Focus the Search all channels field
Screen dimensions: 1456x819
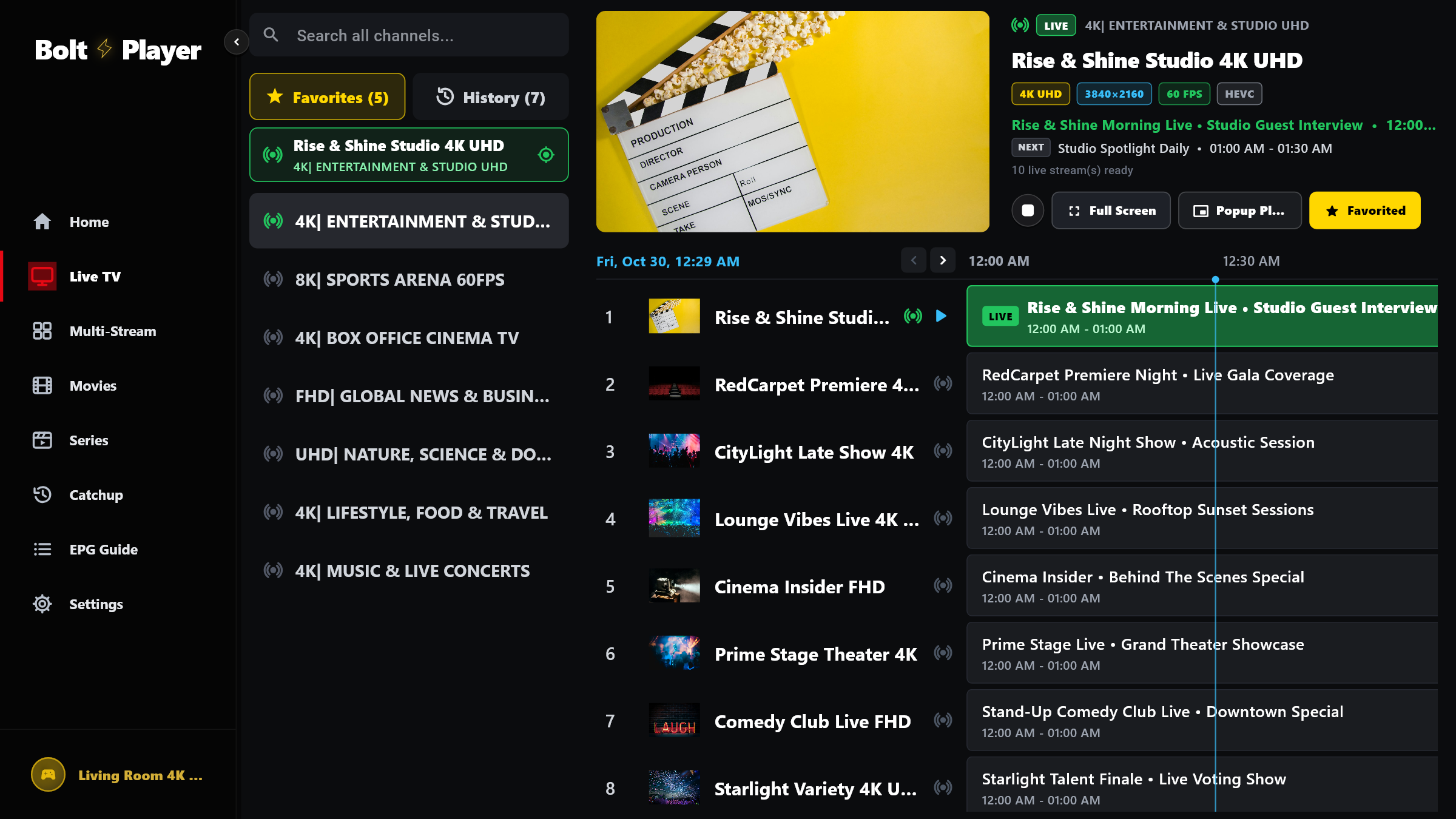tap(409, 35)
